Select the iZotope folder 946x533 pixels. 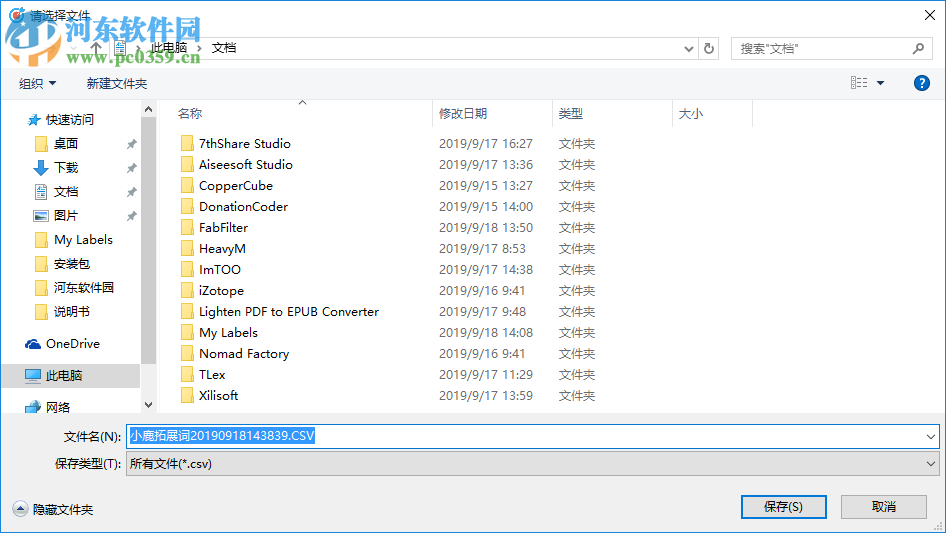point(221,291)
